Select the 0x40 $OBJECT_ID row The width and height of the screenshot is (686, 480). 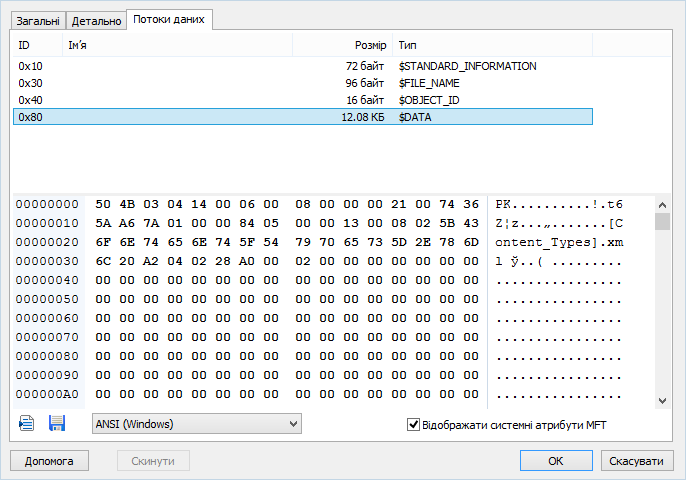[x=303, y=100]
